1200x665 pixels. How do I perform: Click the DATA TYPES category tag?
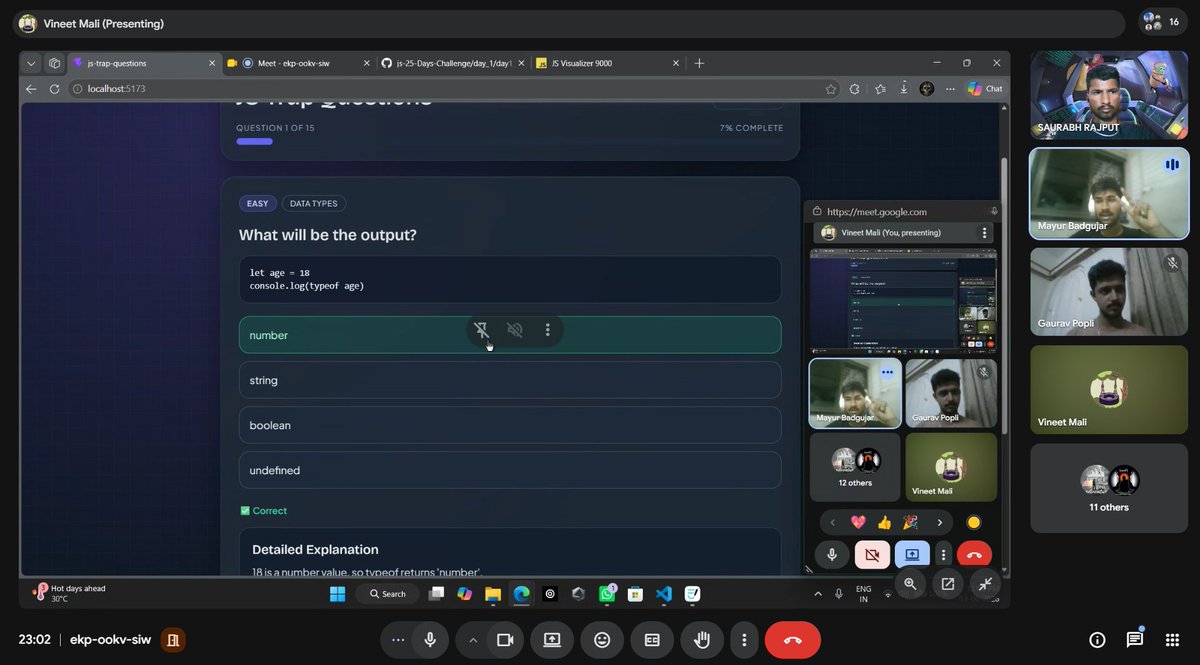pyautogui.click(x=314, y=204)
